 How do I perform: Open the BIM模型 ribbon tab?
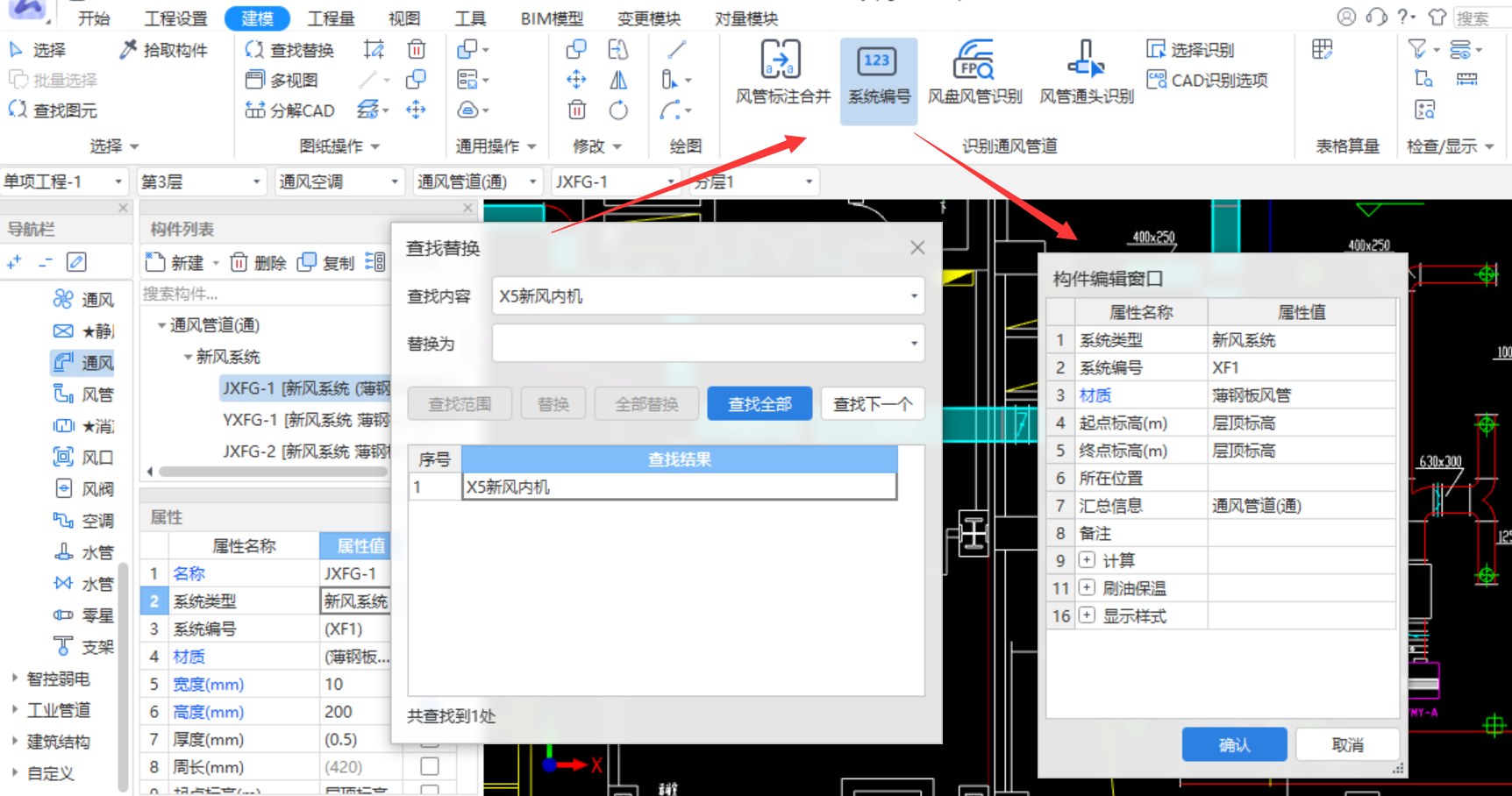click(x=551, y=18)
